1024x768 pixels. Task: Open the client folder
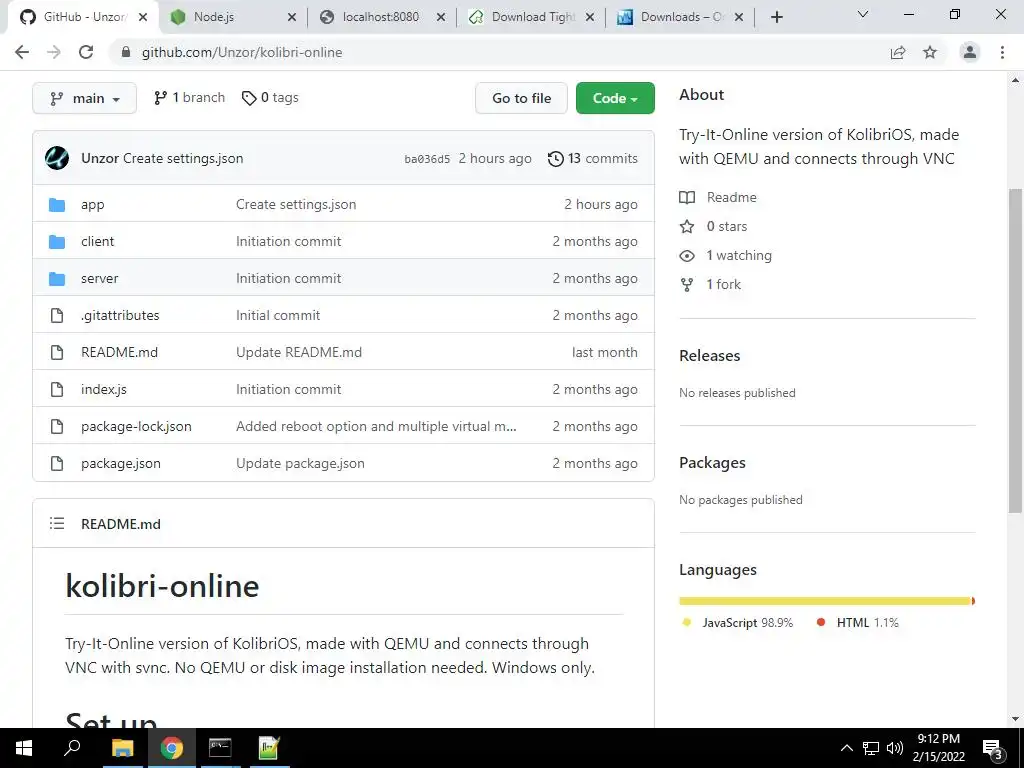click(97, 241)
